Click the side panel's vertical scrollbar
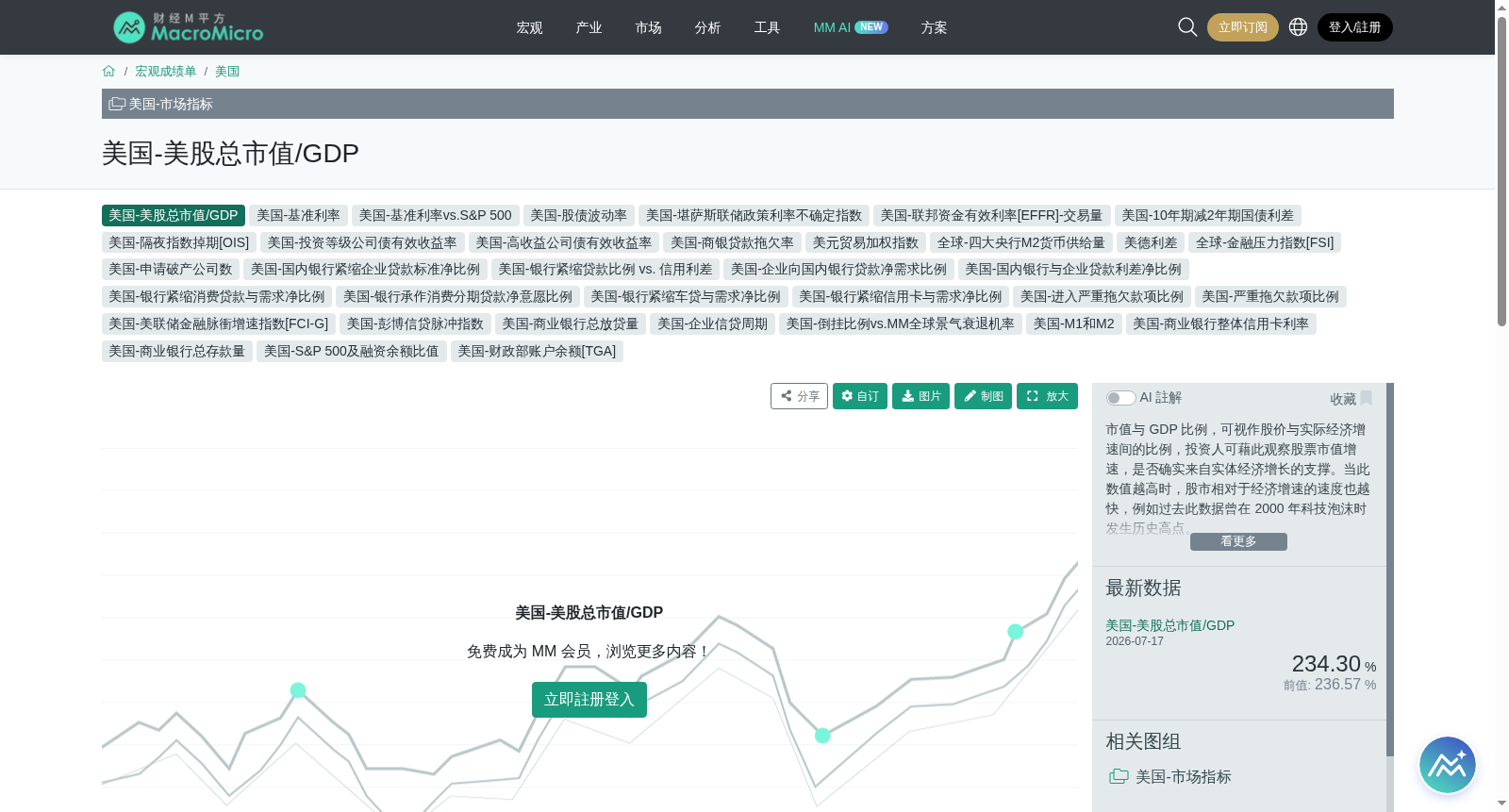1509x812 pixels. [x=1390, y=569]
